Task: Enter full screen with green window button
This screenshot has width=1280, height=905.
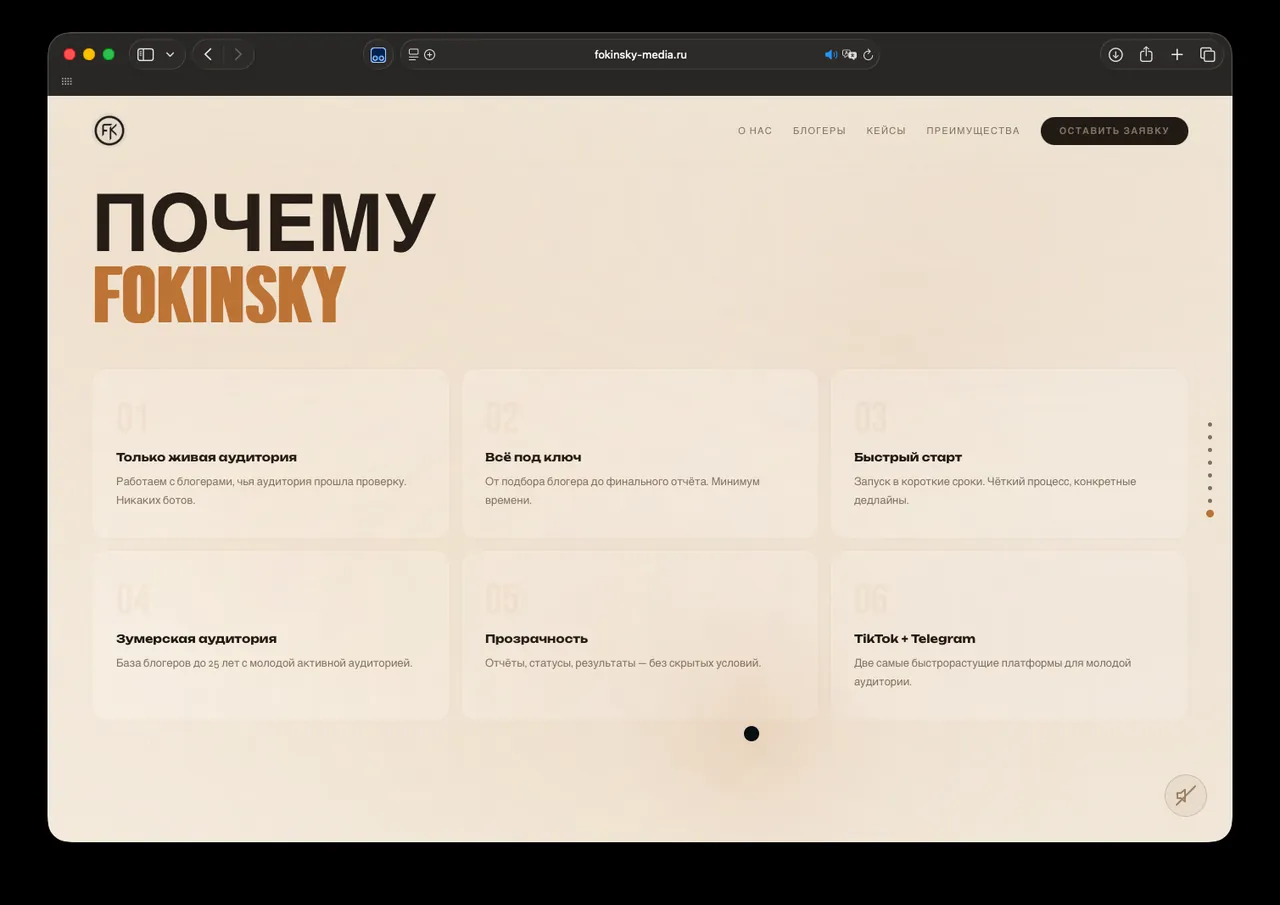Action: click(109, 55)
